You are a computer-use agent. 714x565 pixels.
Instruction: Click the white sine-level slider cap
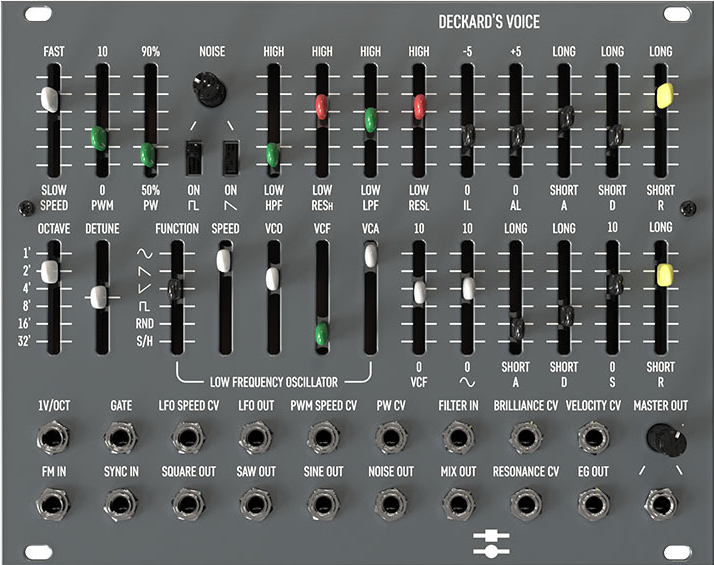point(469,289)
